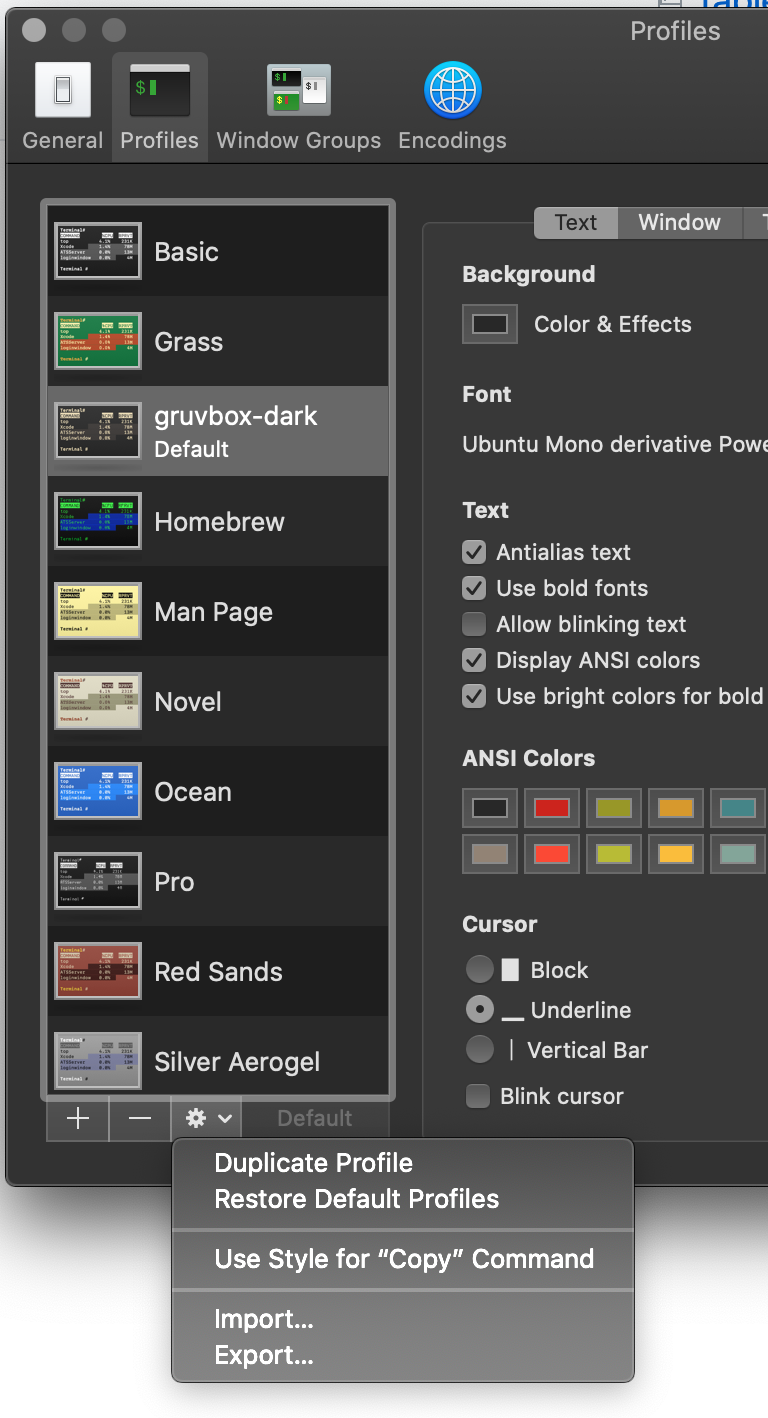
Task: Open the General preferences pane
Action: point(62,105)
